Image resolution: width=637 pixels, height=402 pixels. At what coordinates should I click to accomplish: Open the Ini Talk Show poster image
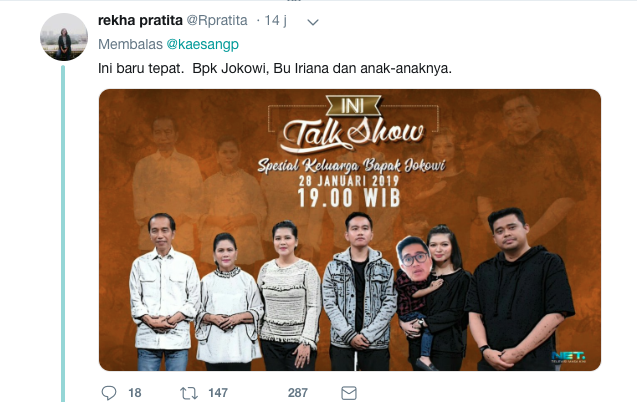[350, 230]
